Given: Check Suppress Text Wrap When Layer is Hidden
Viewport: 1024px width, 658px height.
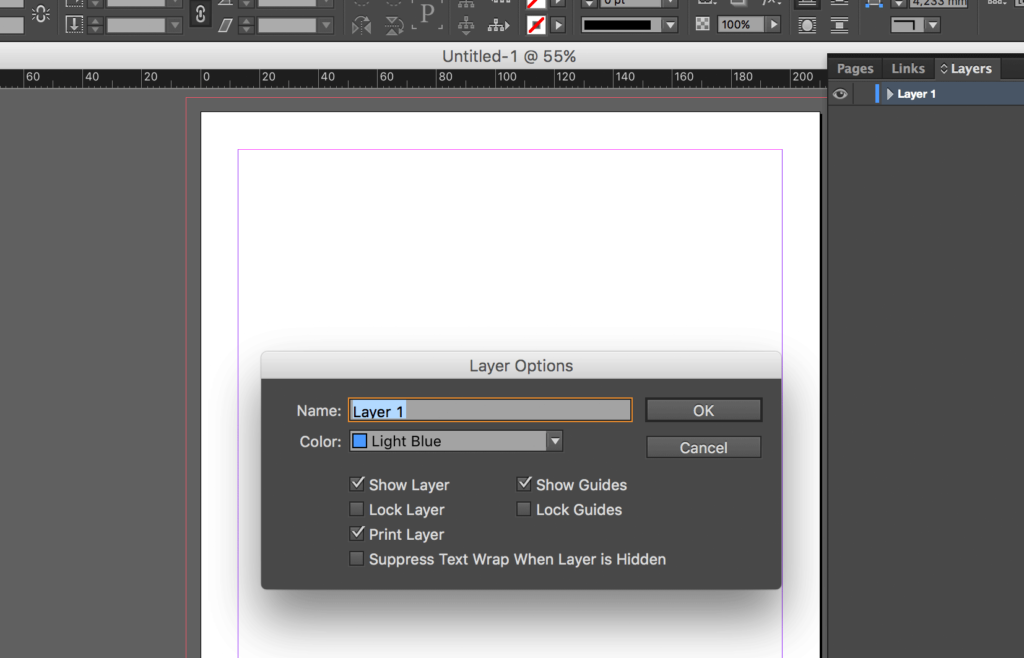Looking at the screenshot, I should coord(357,559).
